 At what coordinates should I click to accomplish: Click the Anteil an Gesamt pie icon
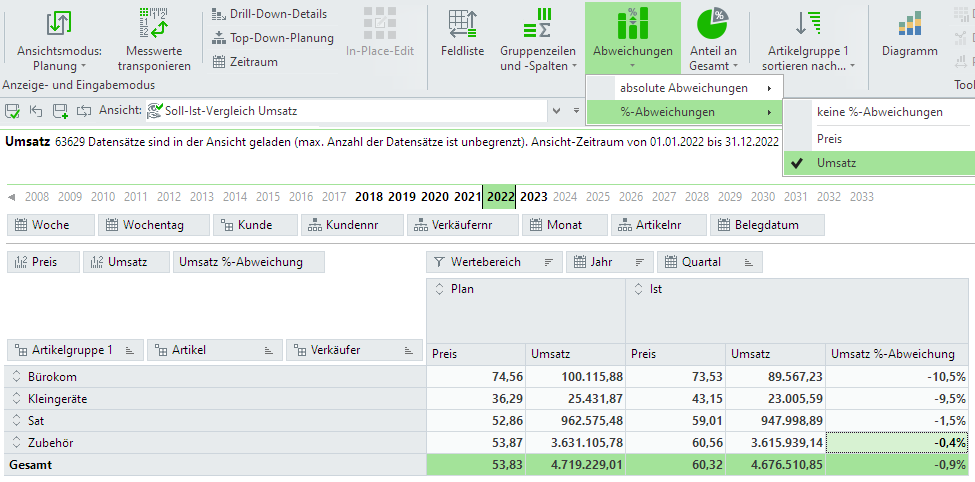tap(712, 24)
